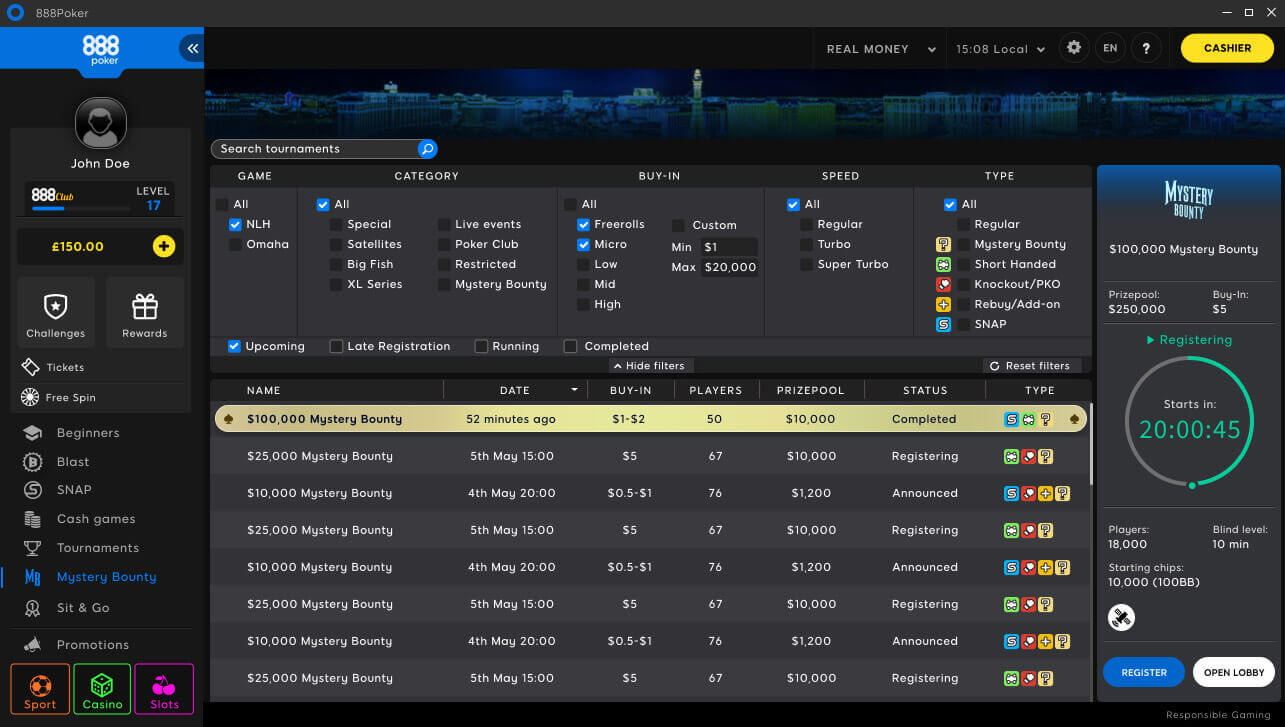This screenshot has height=727, width=1285.
Task: Open the Real Money dropdown
Action: (880, 49)
